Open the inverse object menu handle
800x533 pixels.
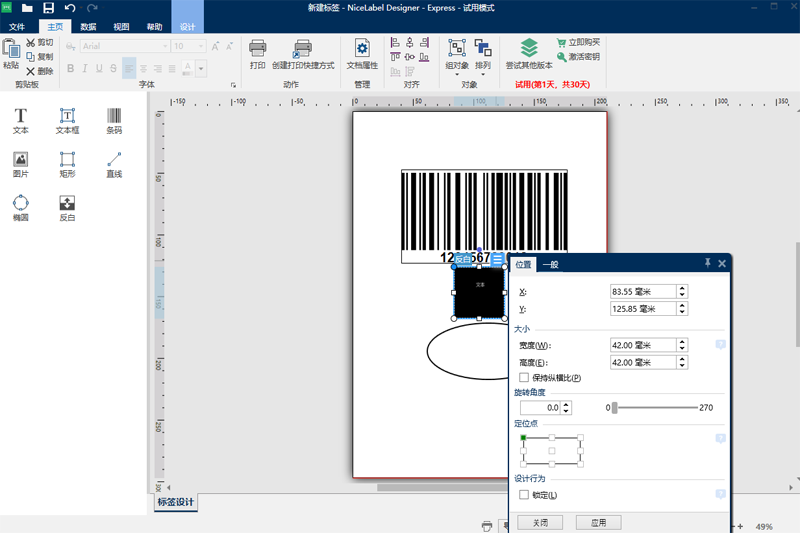click(x=497, y=259)
